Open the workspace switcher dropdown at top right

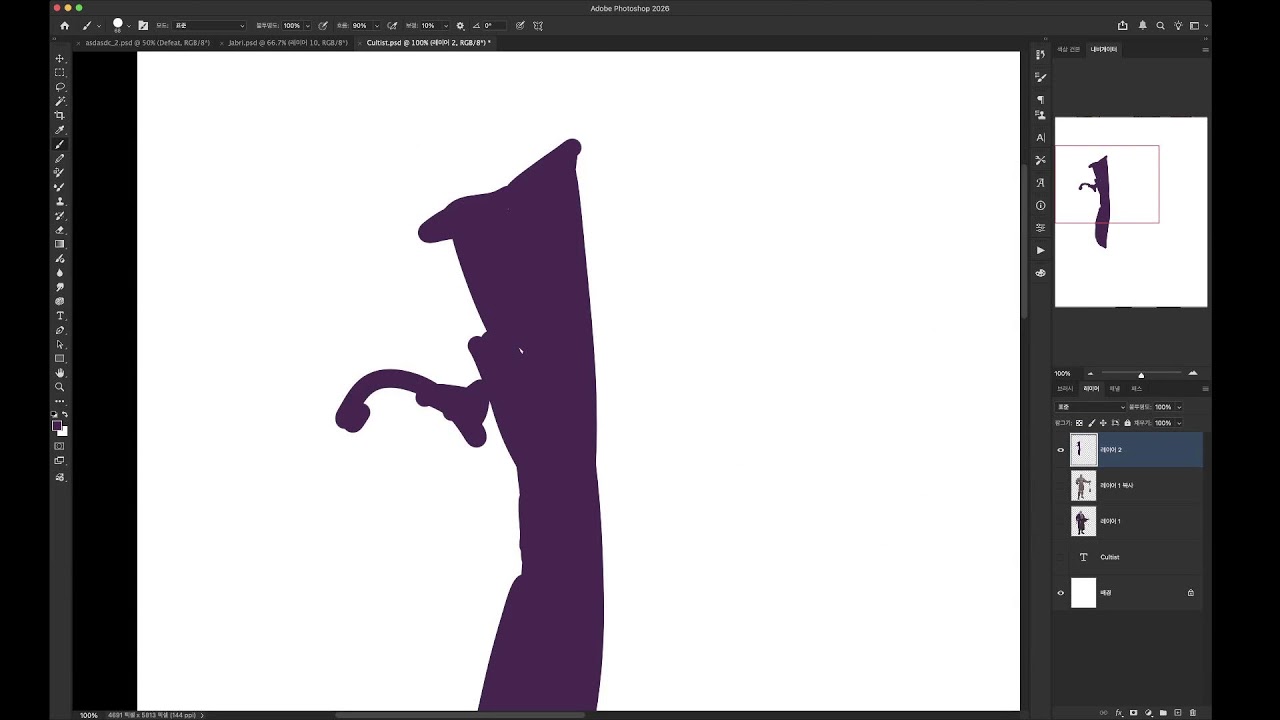[x=1200, y=25]
